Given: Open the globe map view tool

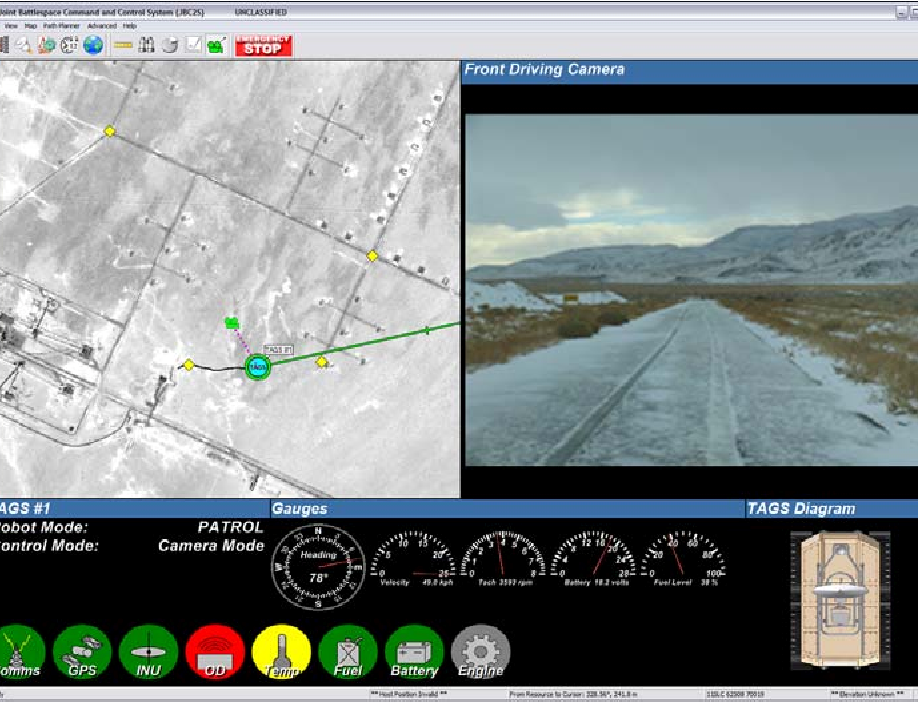Looking at the screenshot, I should [x=93, y=45].
